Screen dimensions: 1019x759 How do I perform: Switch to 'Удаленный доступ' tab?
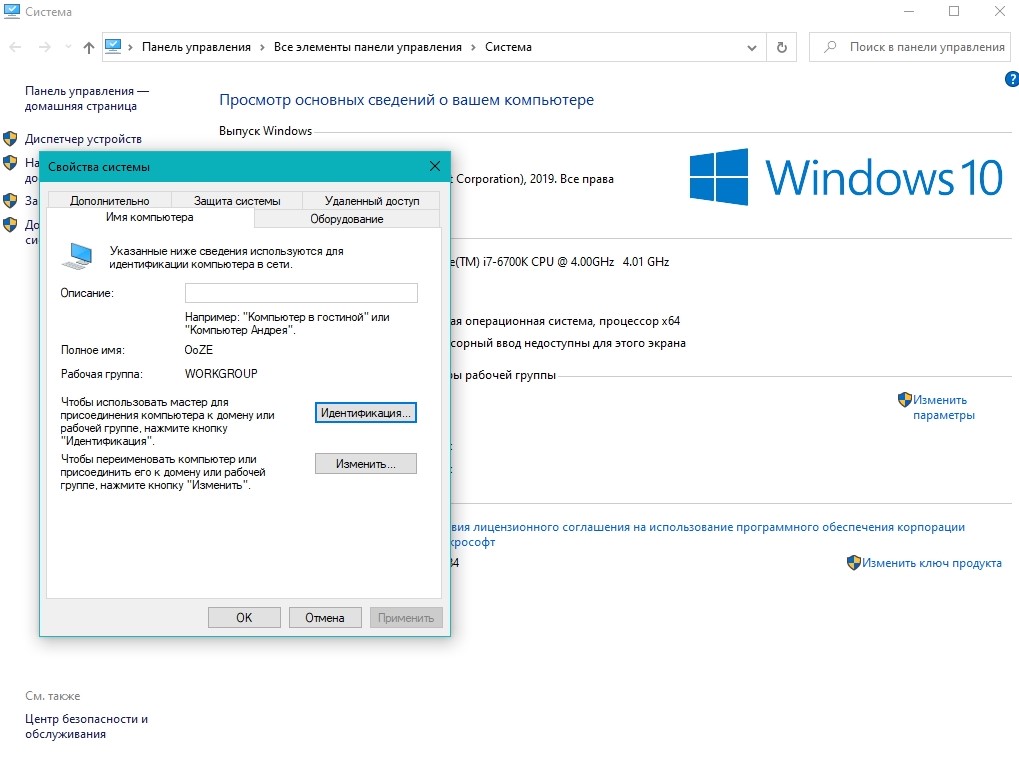click(x=372, y=201)
